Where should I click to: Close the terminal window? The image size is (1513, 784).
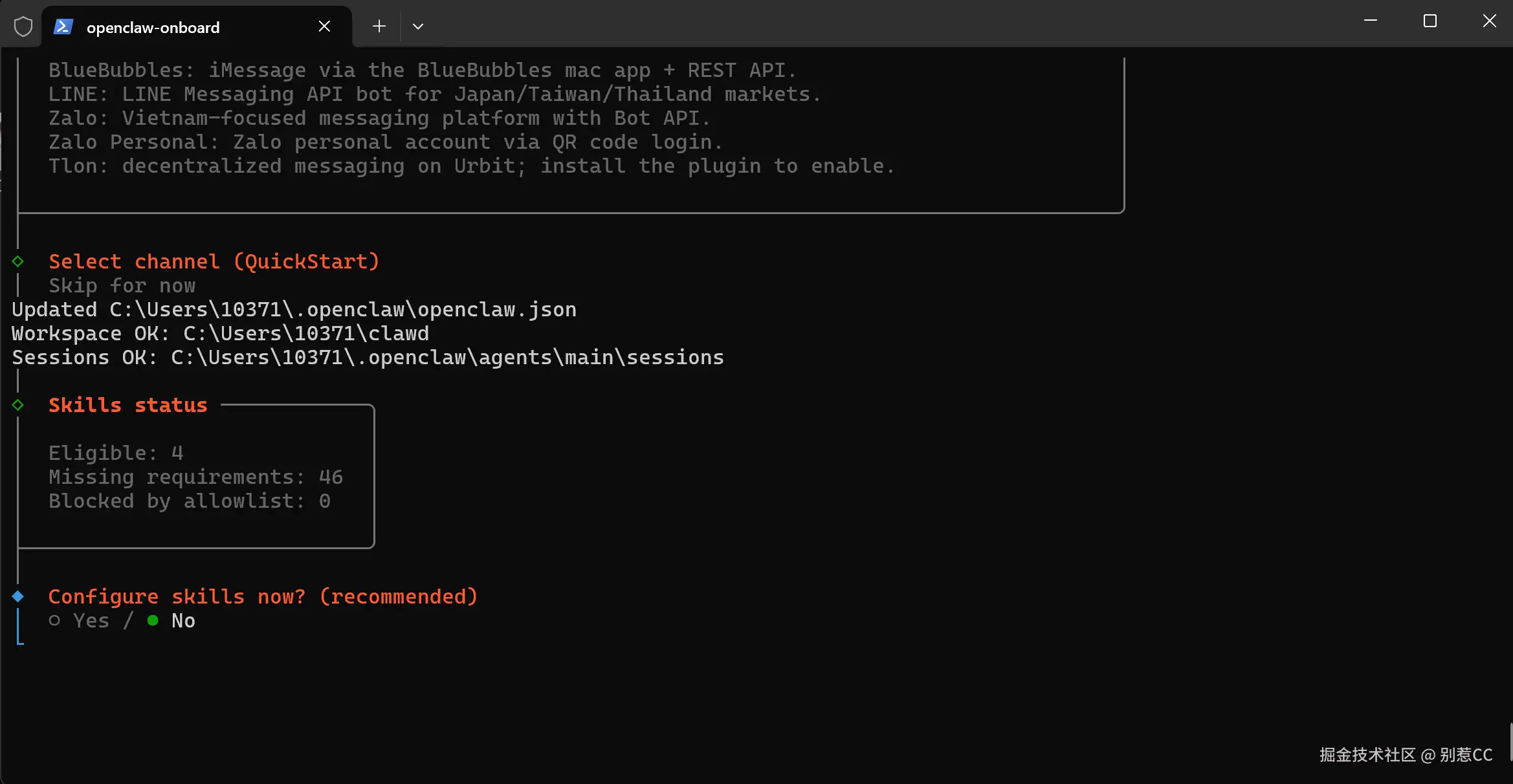pyautogui.click(x=1489, y=21)
